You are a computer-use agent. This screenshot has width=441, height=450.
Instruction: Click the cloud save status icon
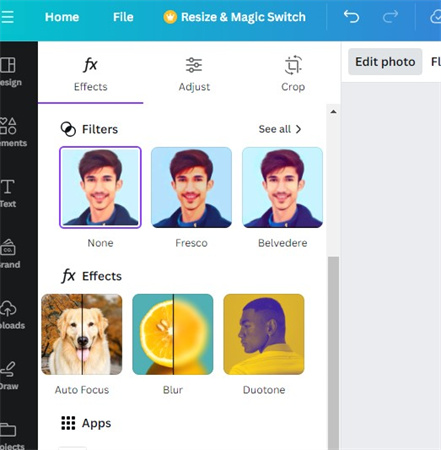435,17
